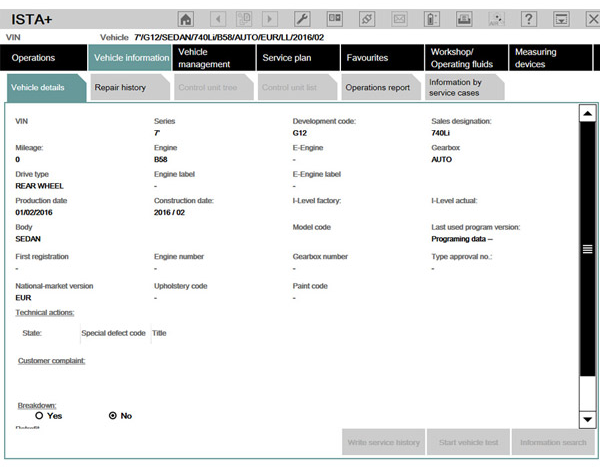Click the I-Level factory label

tap(317, 201)
